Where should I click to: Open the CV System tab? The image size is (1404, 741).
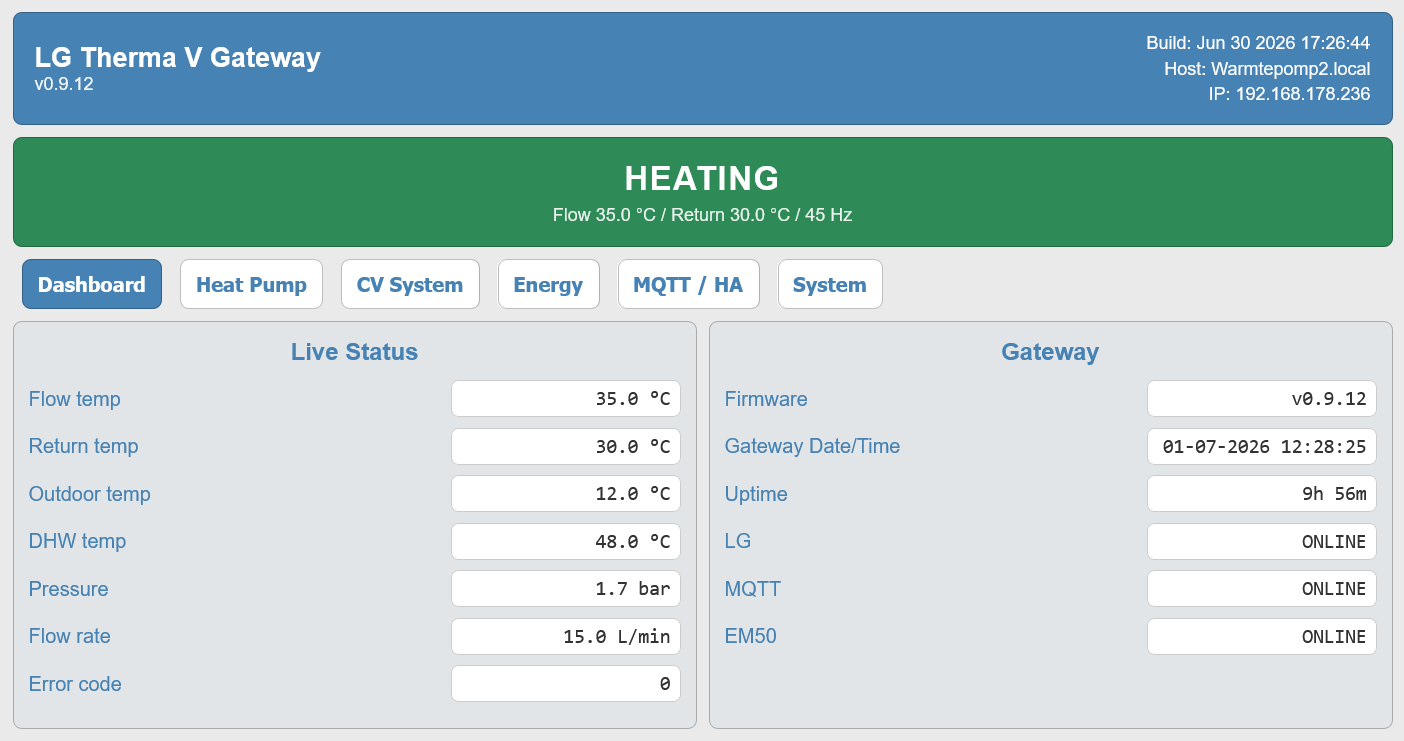410,284
